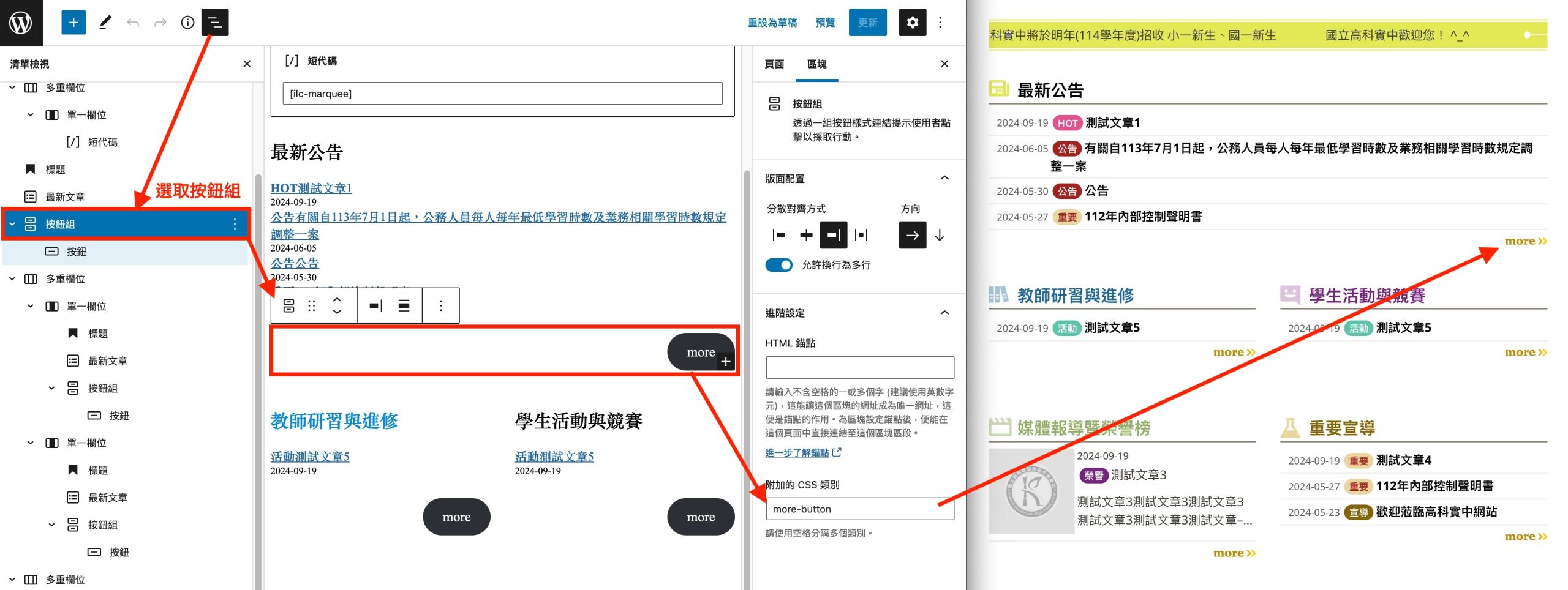
Task: Switch to the 頁面 tab
Action: coord(774,64)
